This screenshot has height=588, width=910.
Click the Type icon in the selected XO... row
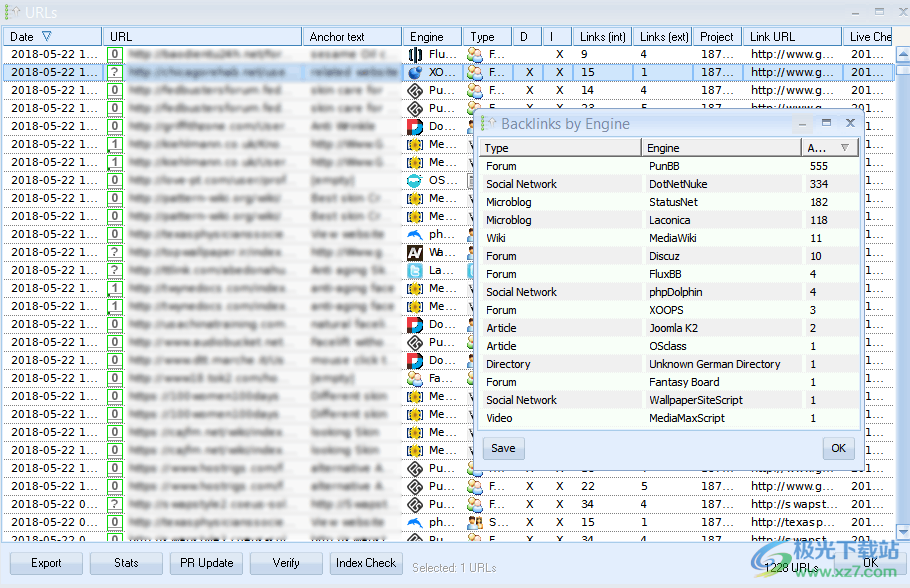pyautogui.click(x=475, y=73)
